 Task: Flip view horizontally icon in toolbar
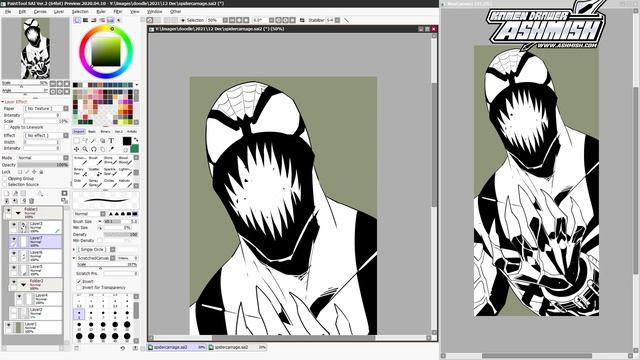point(302,20)
